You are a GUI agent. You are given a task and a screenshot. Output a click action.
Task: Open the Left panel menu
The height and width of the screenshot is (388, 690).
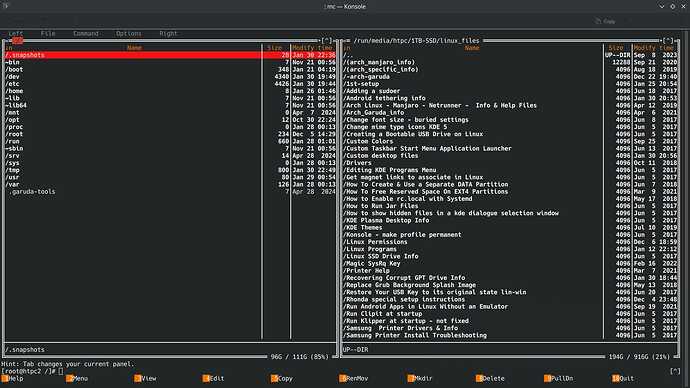click(x=15, y=33)
